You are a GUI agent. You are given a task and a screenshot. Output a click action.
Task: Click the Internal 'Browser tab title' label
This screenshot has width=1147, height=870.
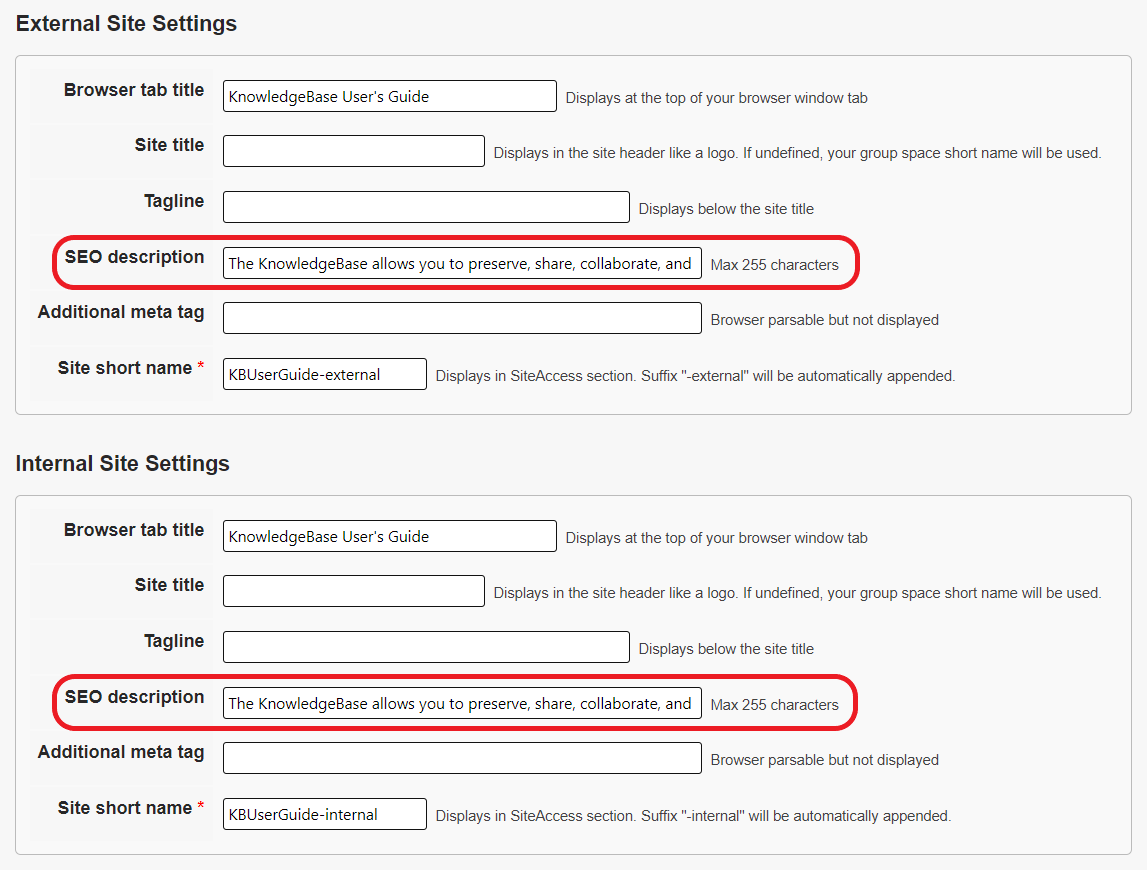click(134, 530)
